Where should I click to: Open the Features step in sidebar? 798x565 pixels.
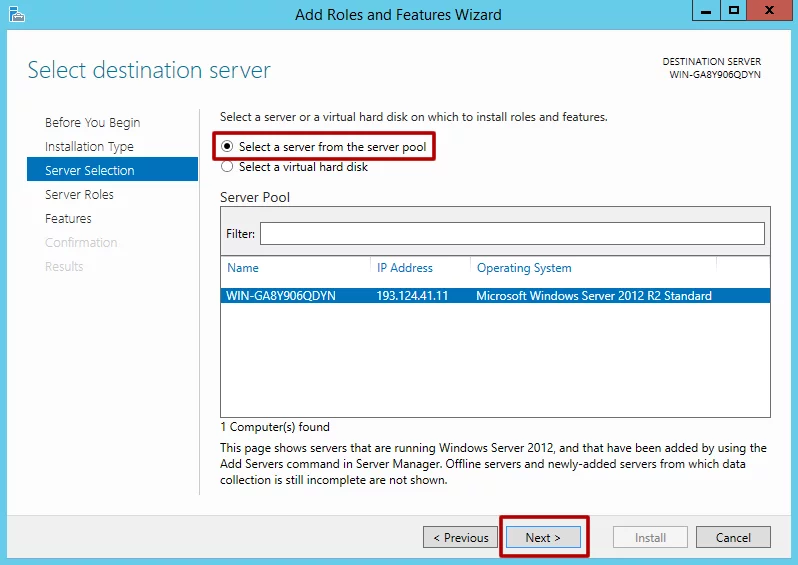68,218
